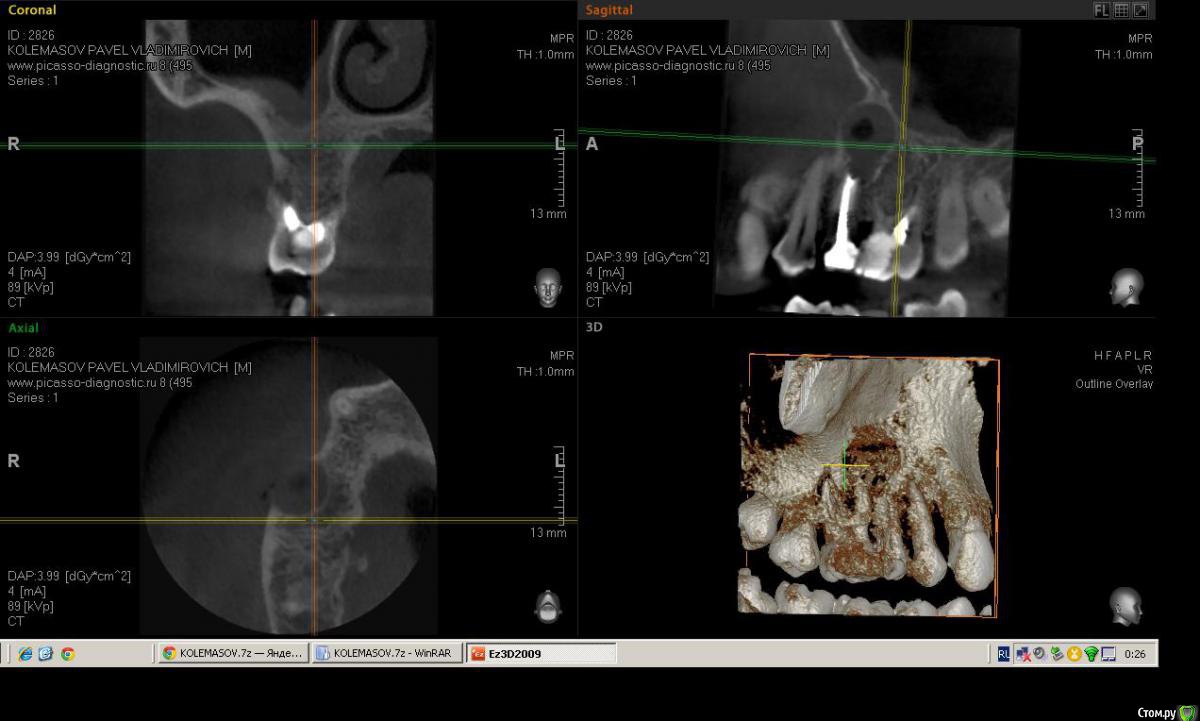This screenshot has width=1200, height=721.
Task: Click the RL language indicator in tray
Action: click(x=1003, y=654)
